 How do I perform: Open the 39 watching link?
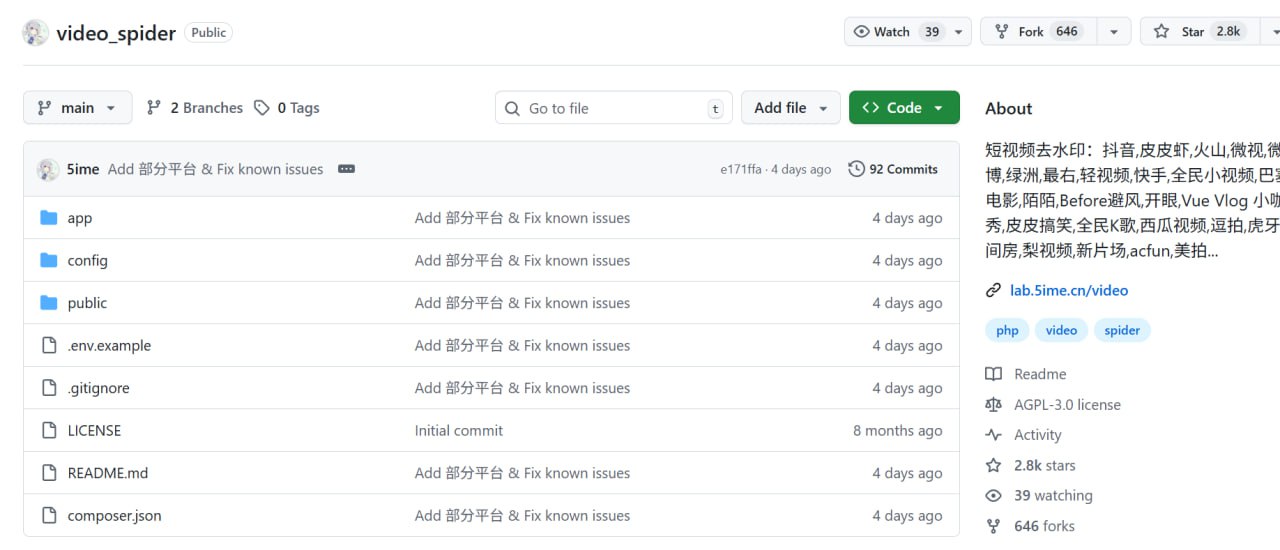coord(1053,495)
